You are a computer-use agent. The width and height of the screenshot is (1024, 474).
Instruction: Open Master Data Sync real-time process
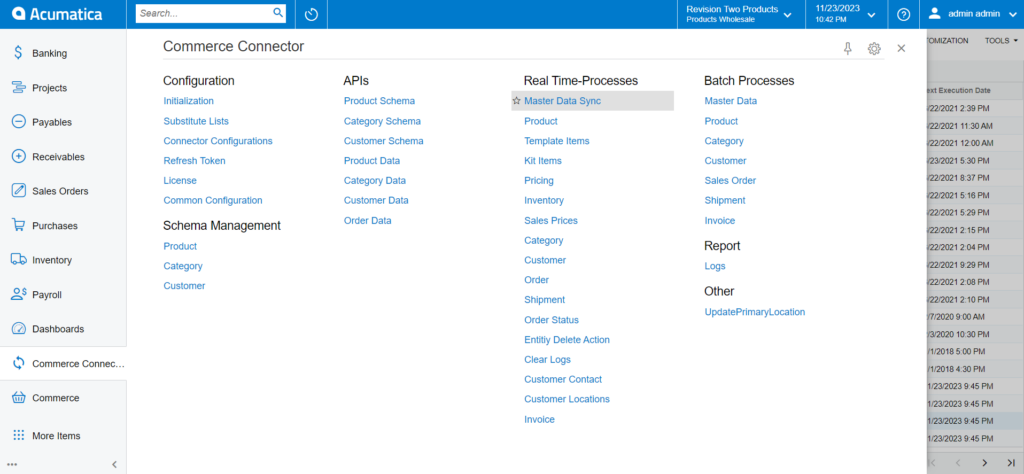click(562, 101)
